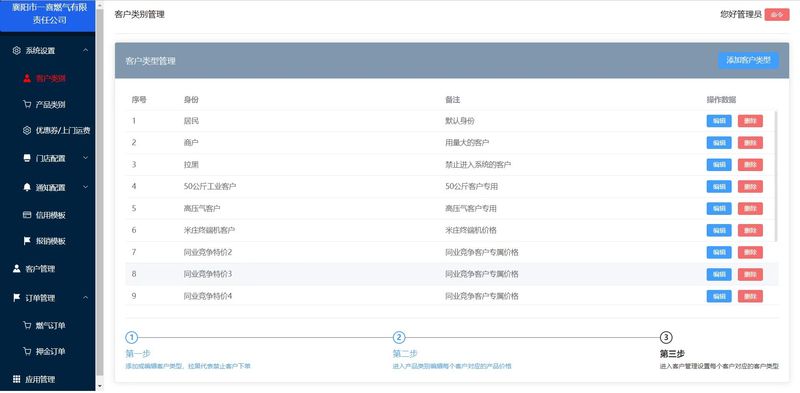Viewport: 800px width, 393px height.
Task: Delete the 50公斤工业客户 row
Action: (x=750, y=187)
